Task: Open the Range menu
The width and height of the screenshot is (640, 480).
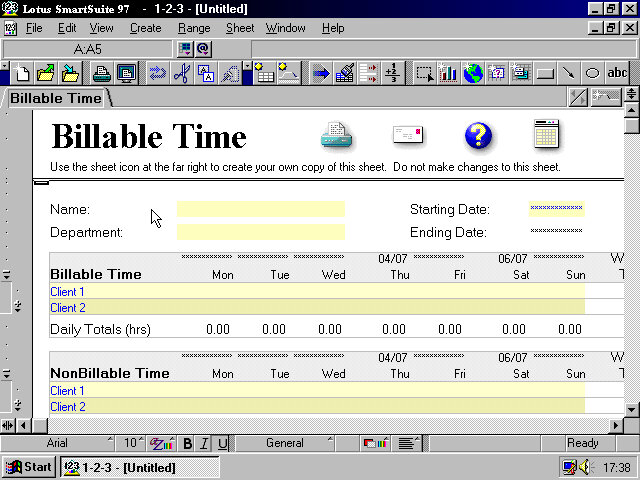Action: click(x=194, y=28)
